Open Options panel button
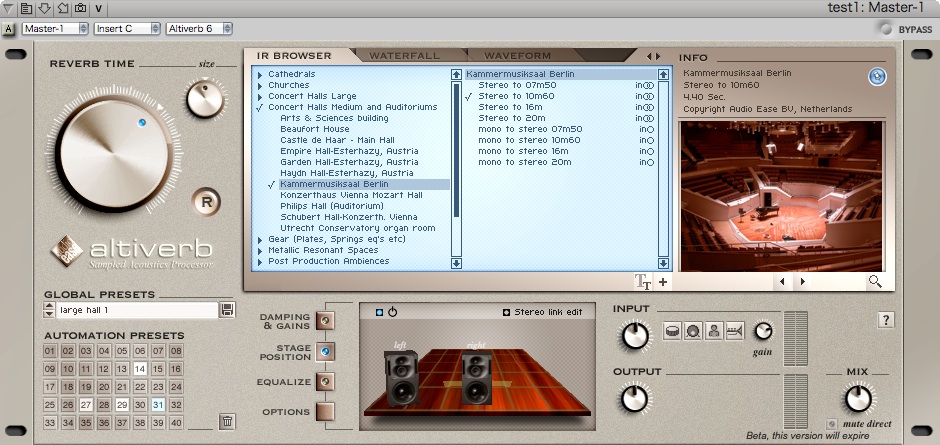Screen dimensions: 940x445 [x=325, y=411]
